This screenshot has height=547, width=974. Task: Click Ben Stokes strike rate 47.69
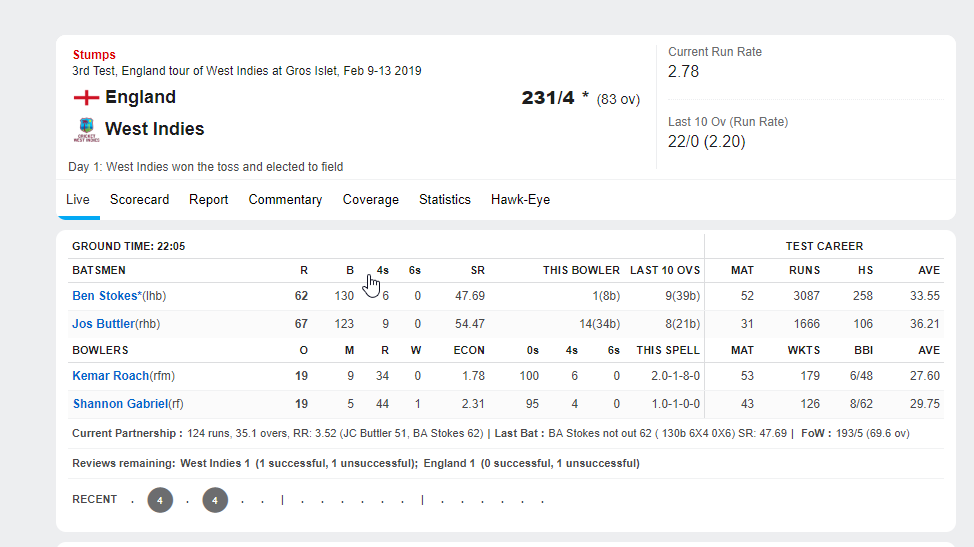pyautogui.click(x=470, y=296)
